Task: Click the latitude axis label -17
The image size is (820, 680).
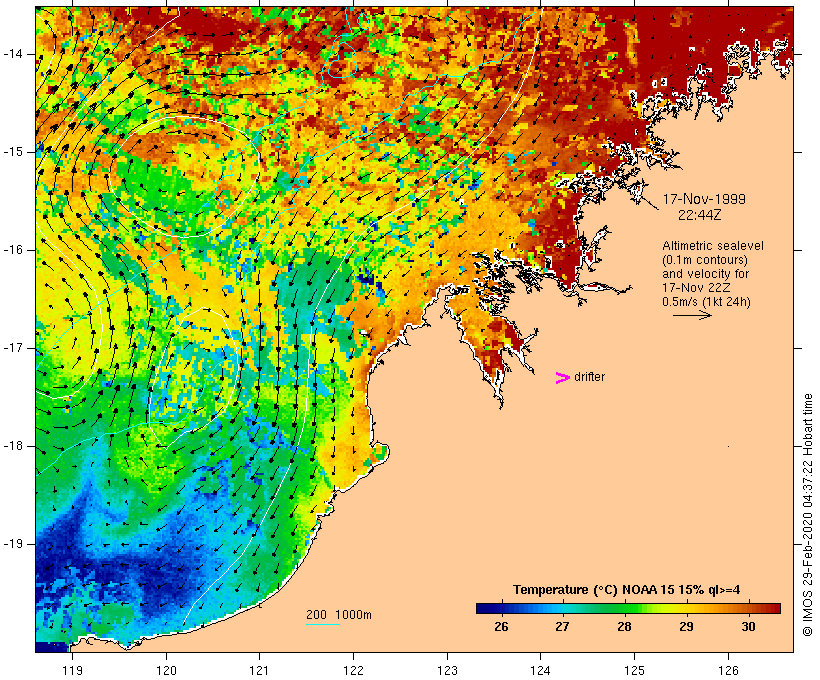Action: [12, 348]
